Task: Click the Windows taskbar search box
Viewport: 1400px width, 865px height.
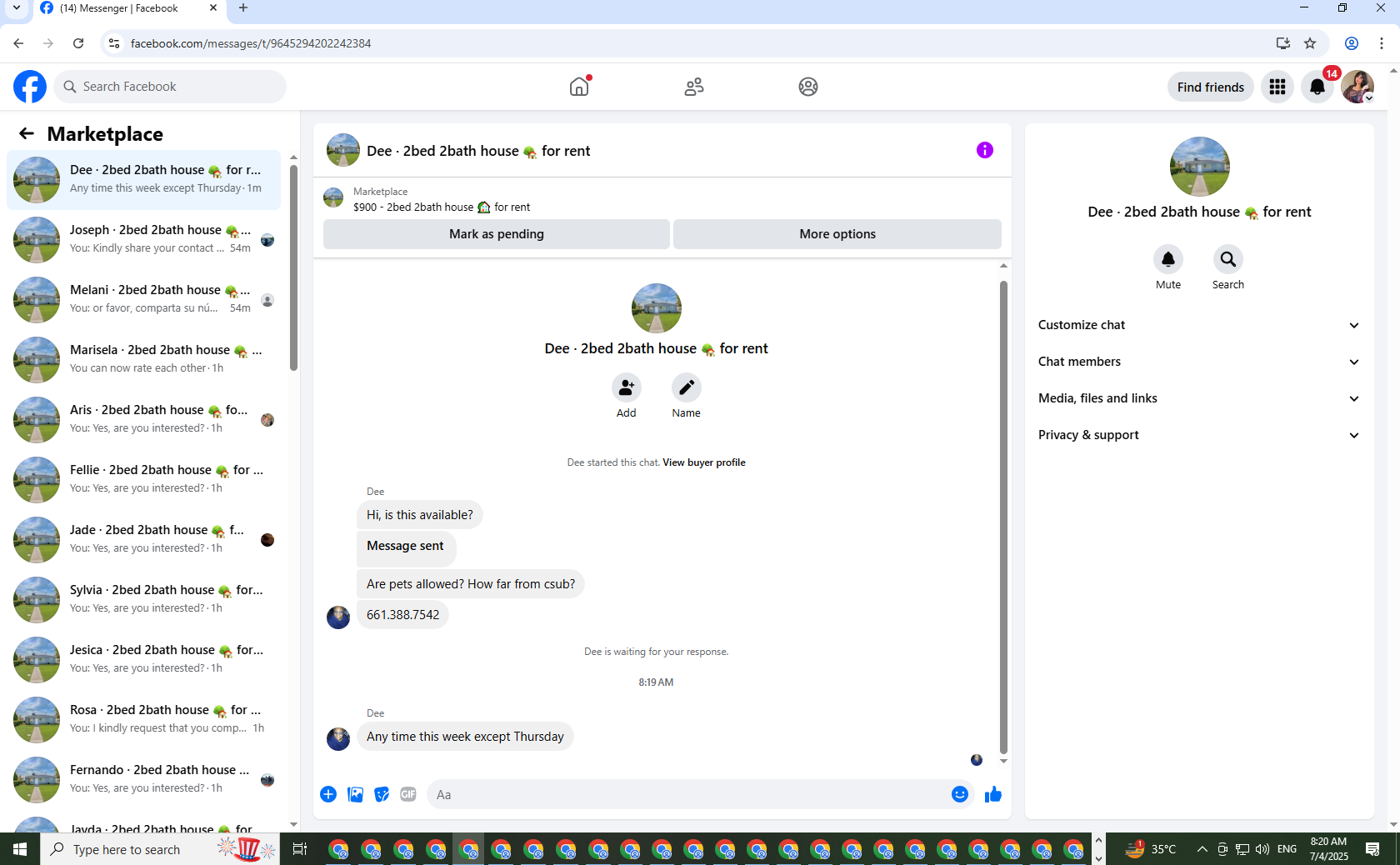Action: [160, 849]
